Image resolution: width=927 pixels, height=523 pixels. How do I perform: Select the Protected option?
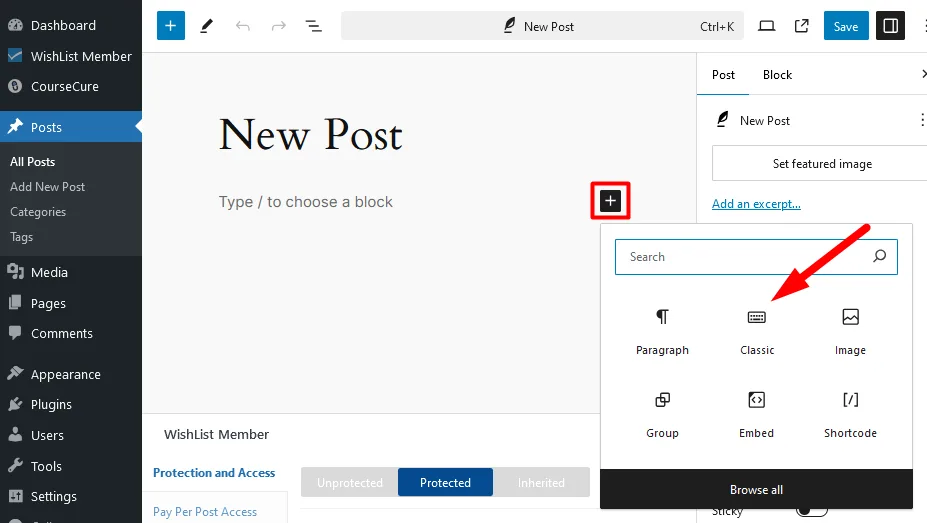(x=445, y=482)
